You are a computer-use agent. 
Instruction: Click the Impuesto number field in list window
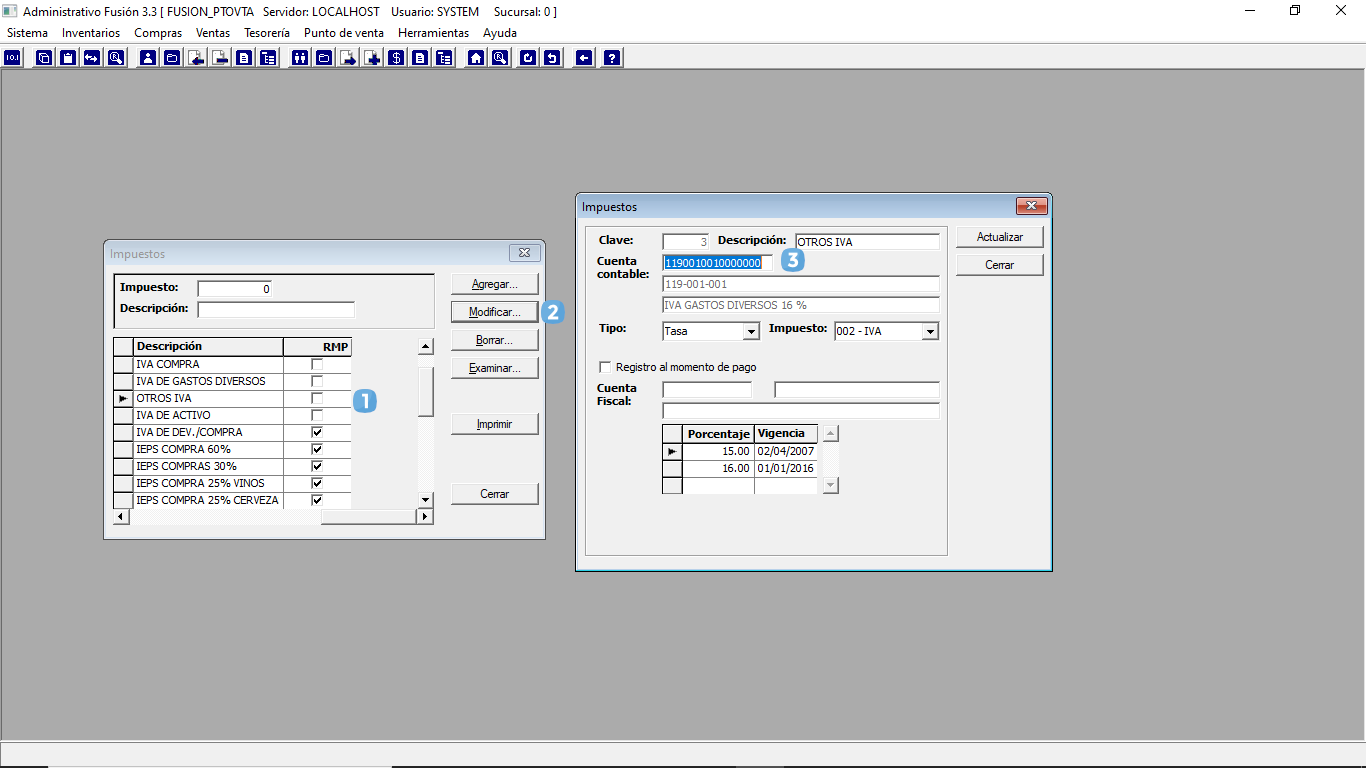coord(235,289)
